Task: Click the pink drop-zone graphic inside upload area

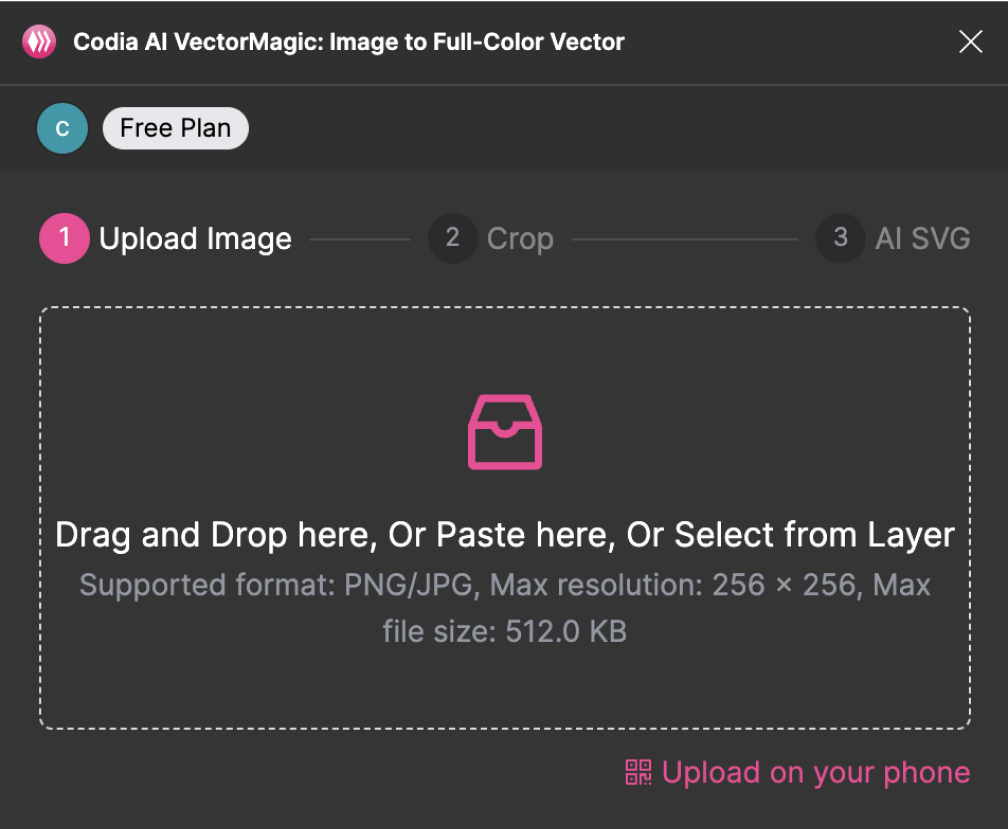Action: [x=504, y=432]
